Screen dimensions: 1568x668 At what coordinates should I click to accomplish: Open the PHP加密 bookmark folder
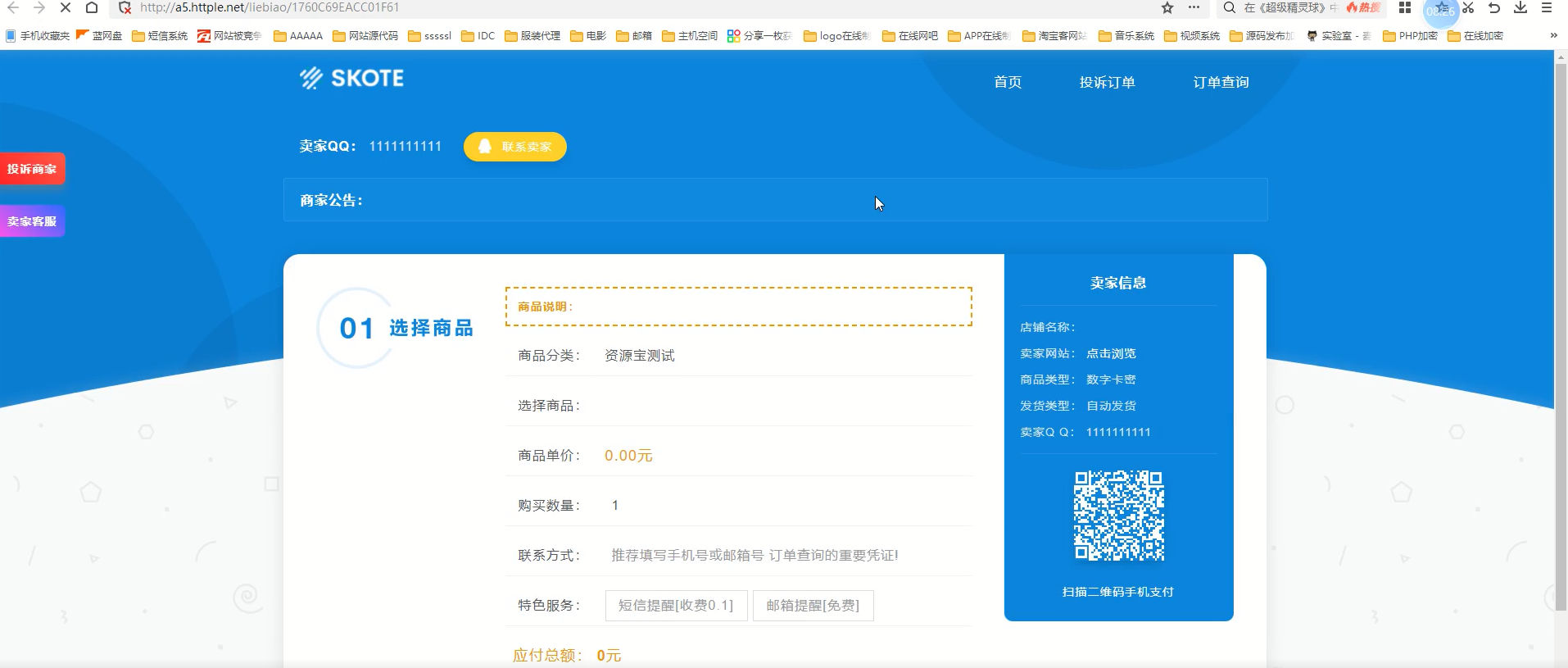click(1410, 36)
